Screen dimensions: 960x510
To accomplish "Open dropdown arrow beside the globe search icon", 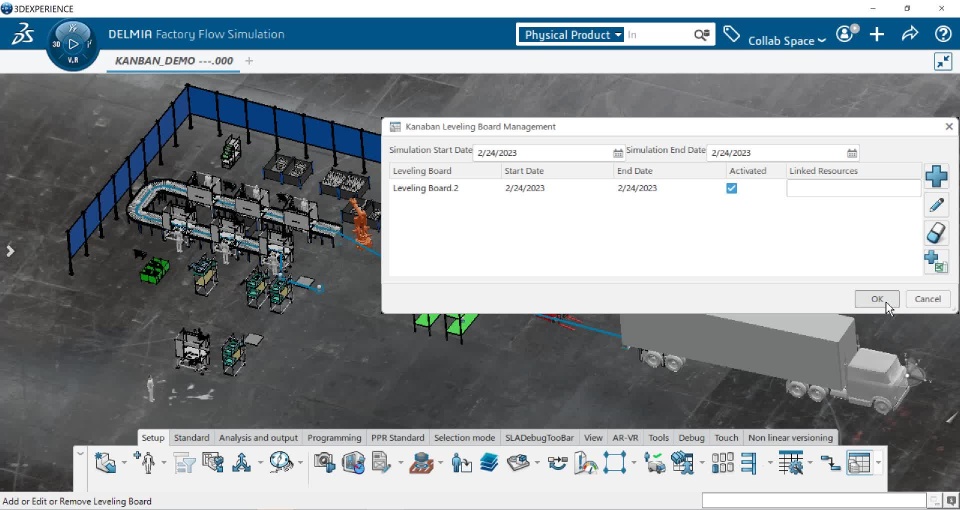I will pos(300,462).
